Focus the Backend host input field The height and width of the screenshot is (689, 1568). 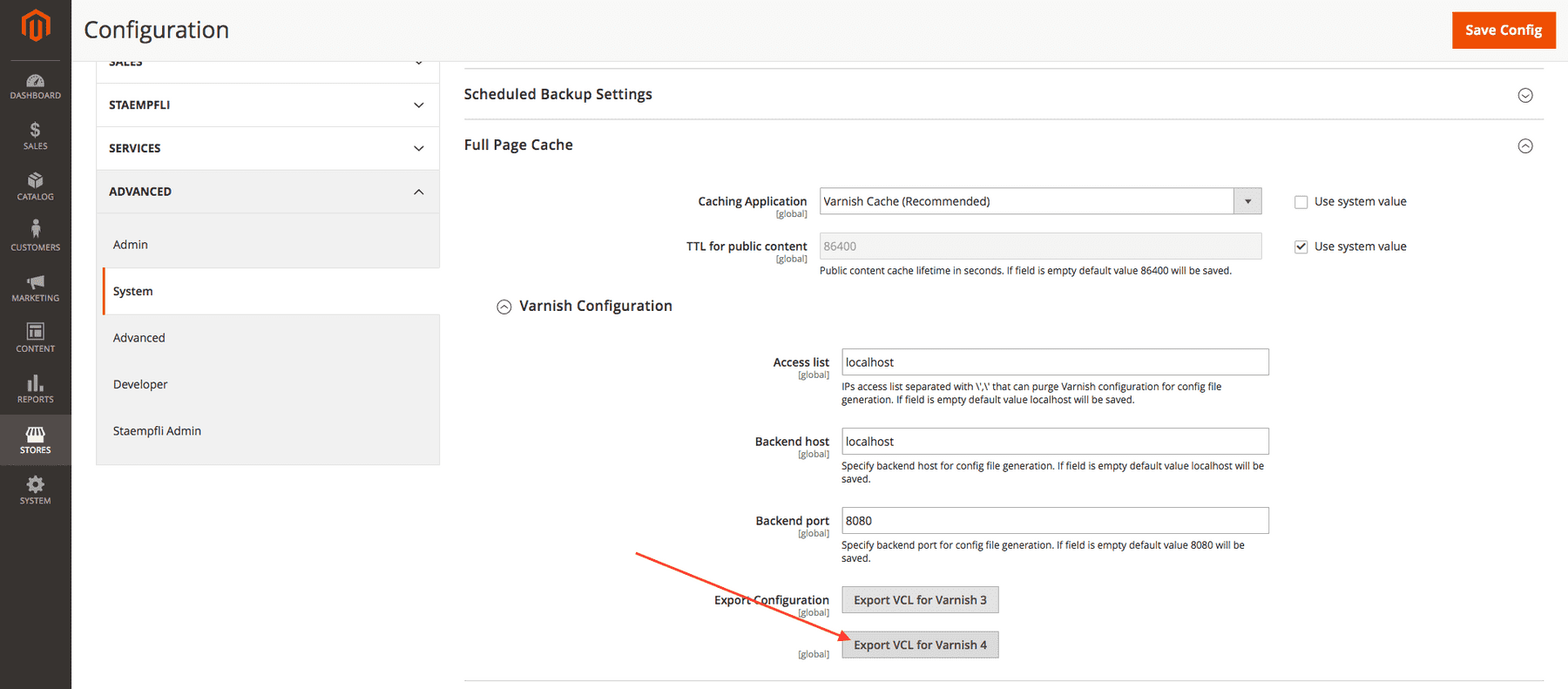(x=1055, y=442)
